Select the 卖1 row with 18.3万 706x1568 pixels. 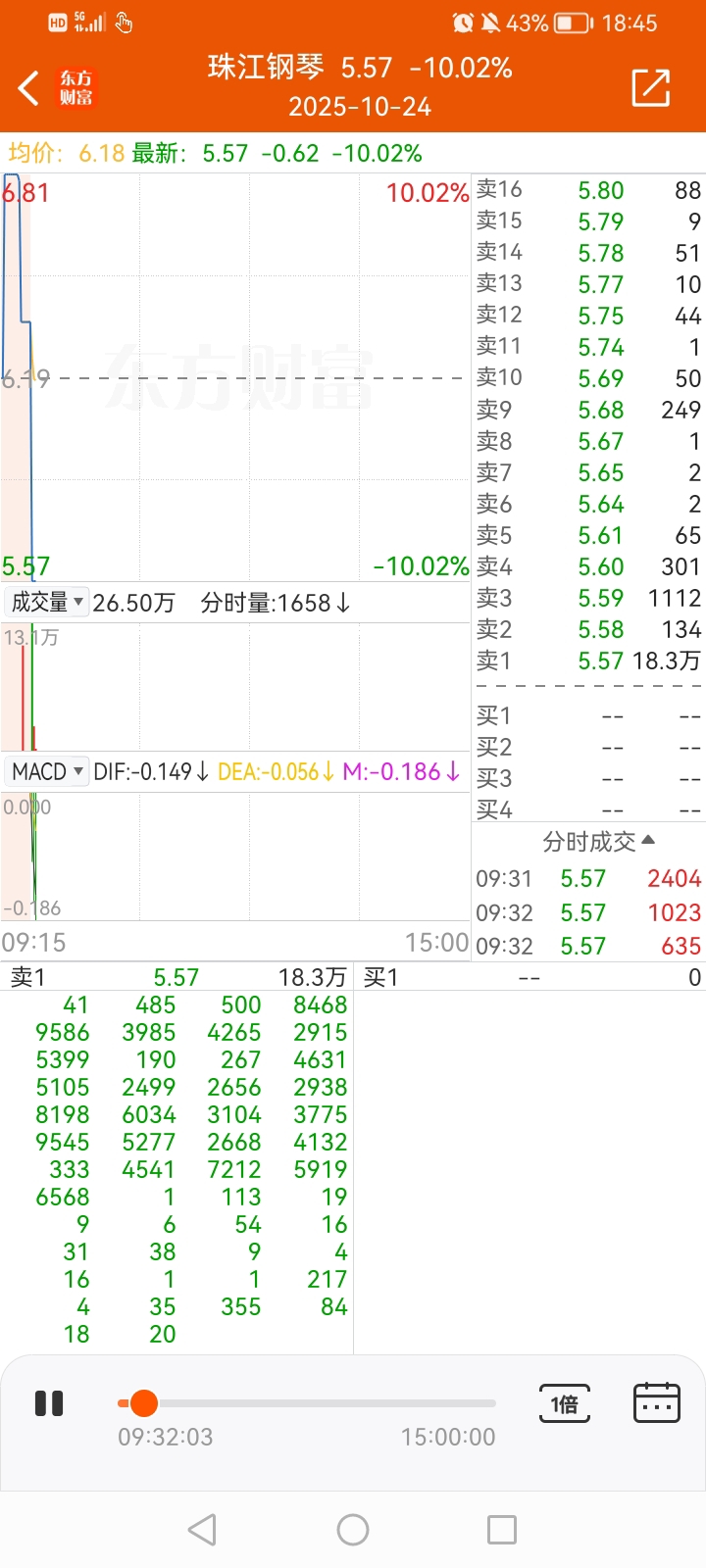pos(588,661)
